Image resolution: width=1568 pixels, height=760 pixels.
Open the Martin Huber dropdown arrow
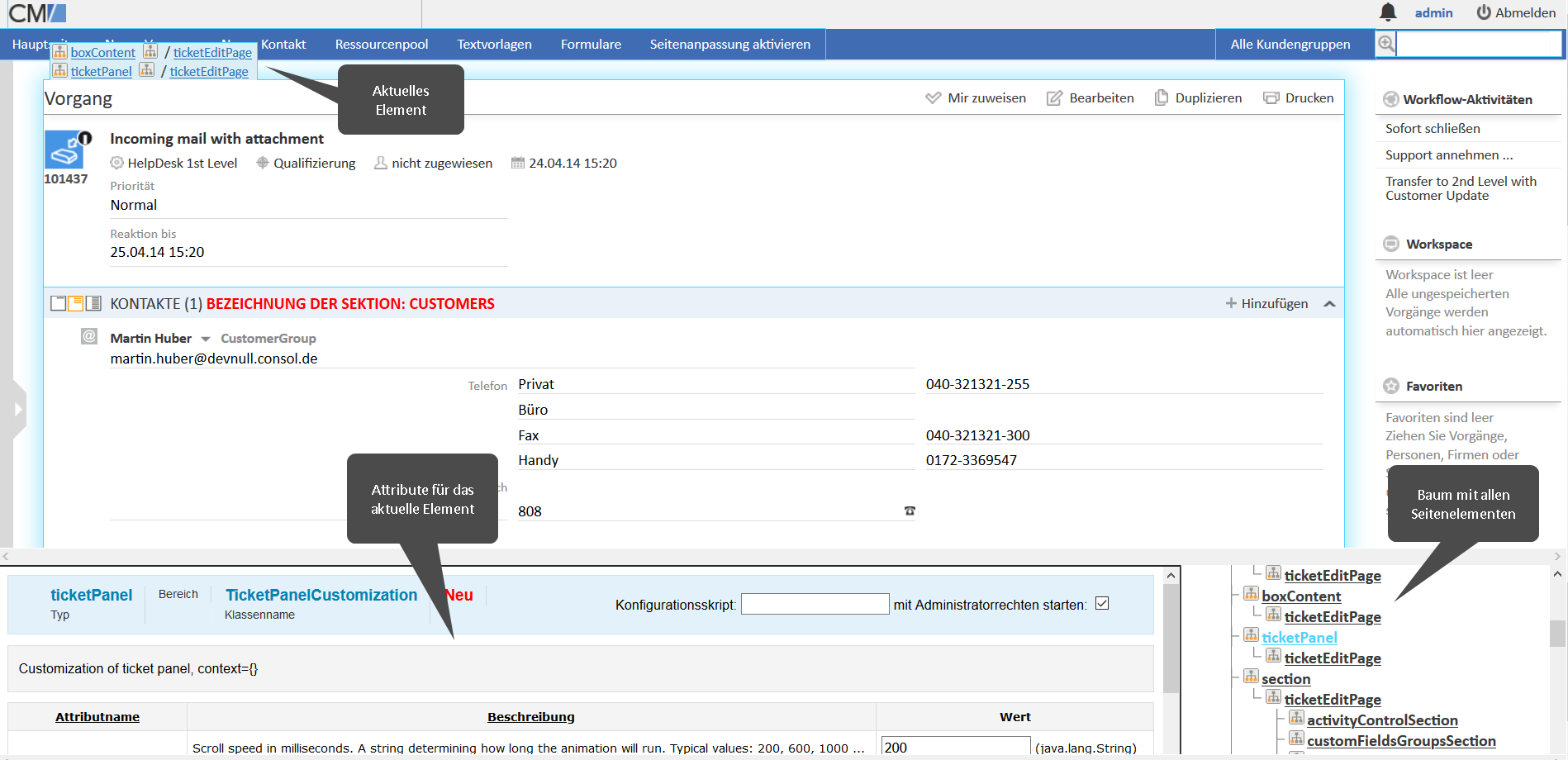point(206,339)
